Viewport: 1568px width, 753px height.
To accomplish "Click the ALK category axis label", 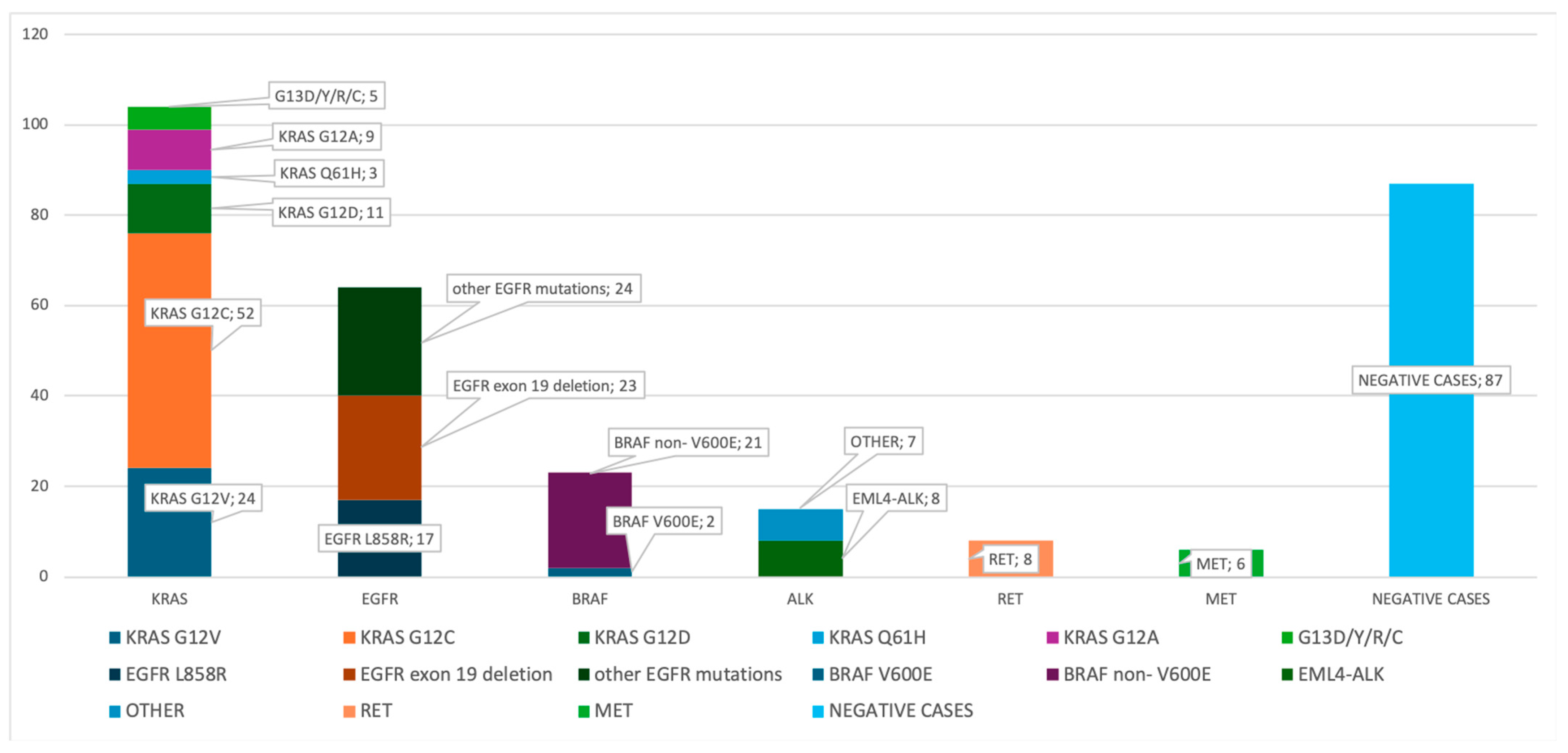I will [x=800, y=599].
